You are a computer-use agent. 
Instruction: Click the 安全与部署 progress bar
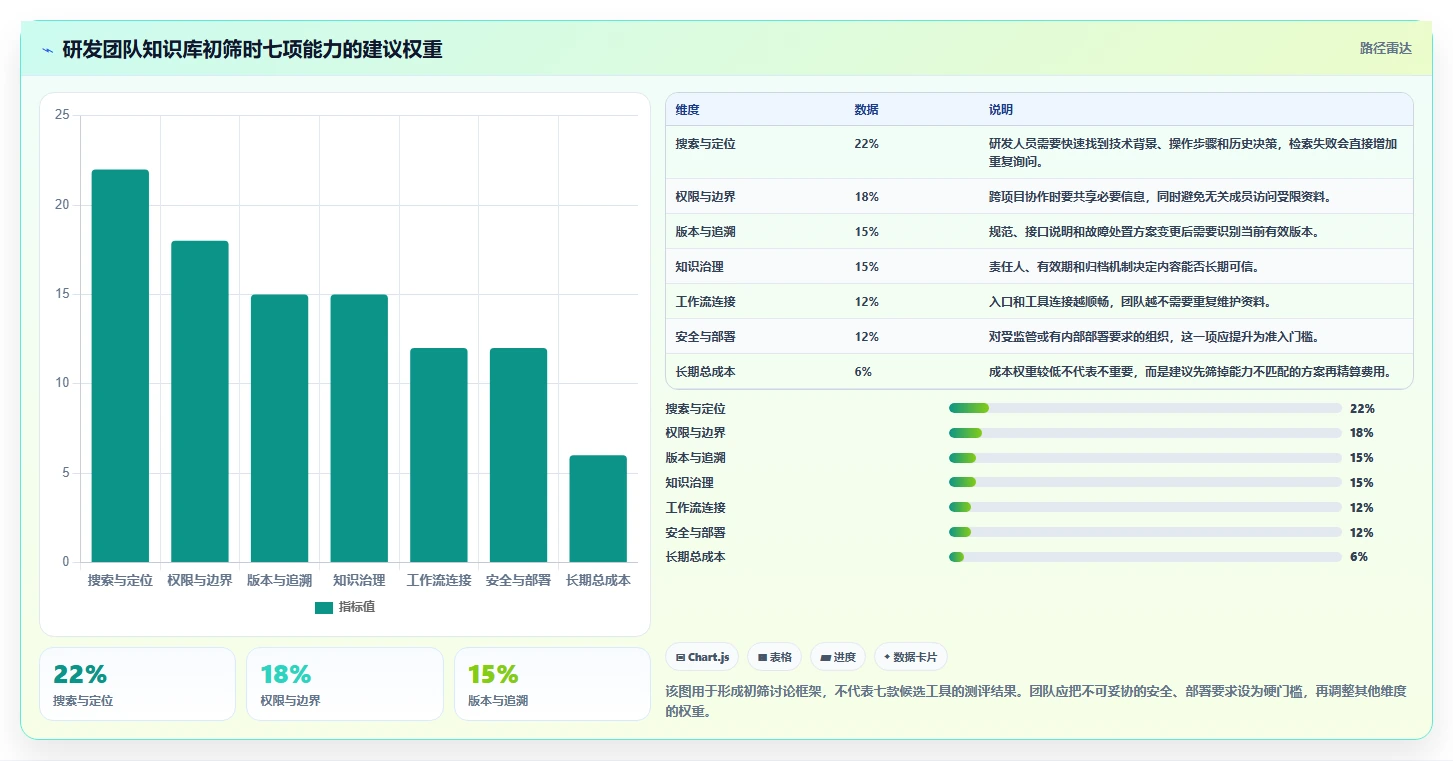(1145, 533)
